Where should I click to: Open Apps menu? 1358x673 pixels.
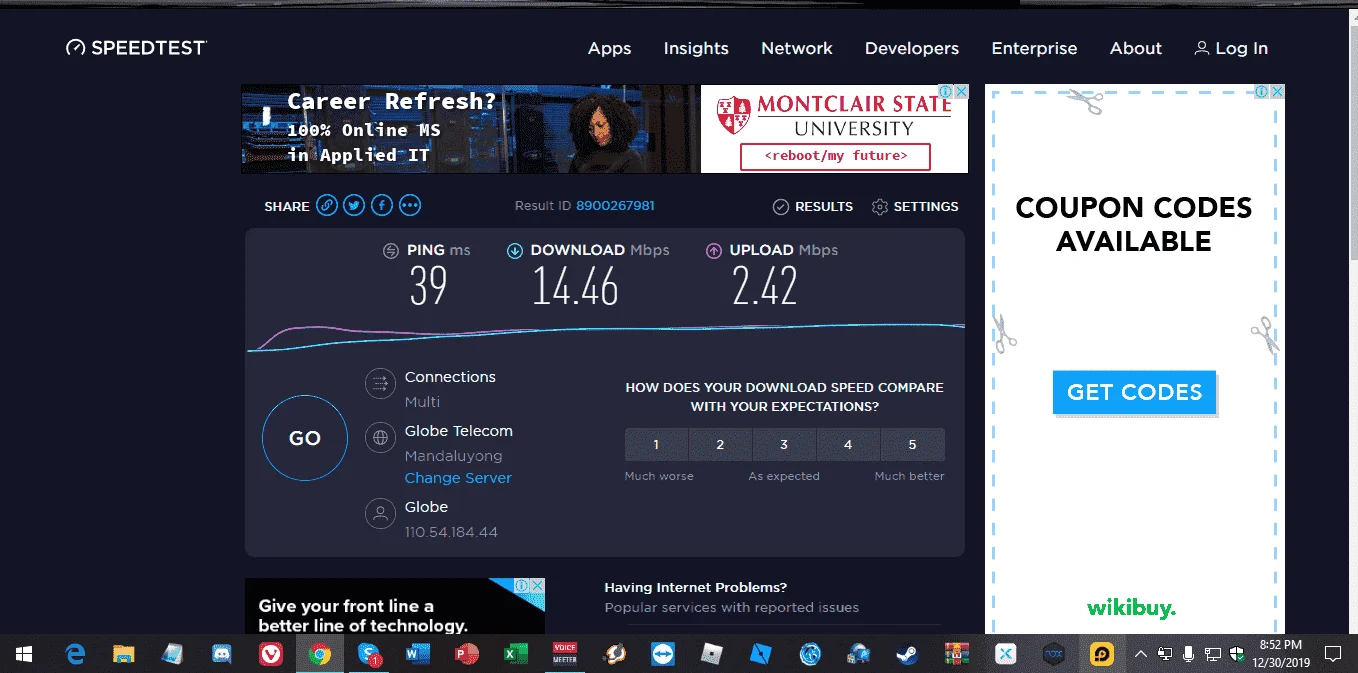[x=610, y=48]
